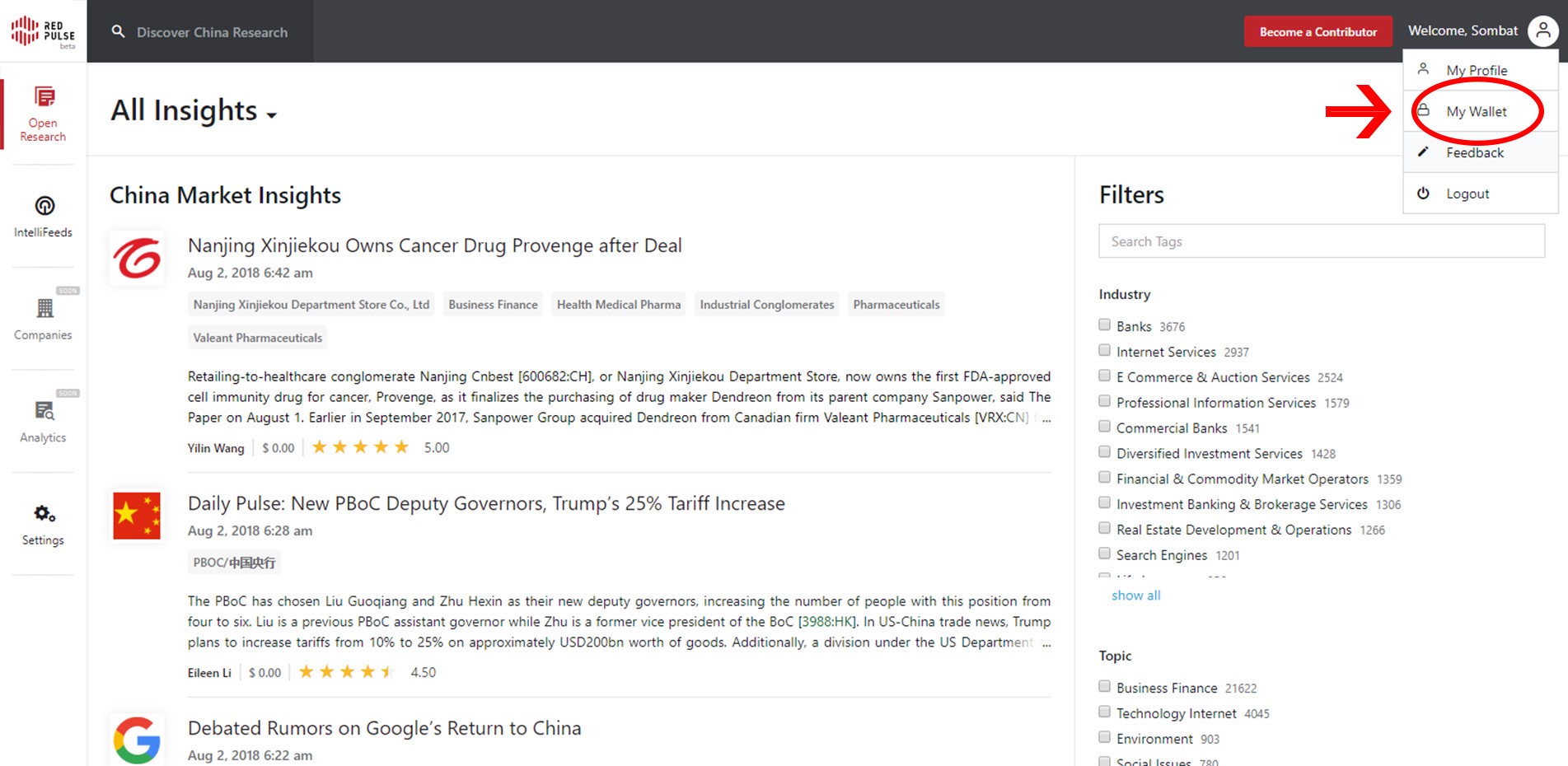This screenshot has width=1568, height=766.
Task: Open Debated Rumors on Google's Return article
Action: (385, 728)
